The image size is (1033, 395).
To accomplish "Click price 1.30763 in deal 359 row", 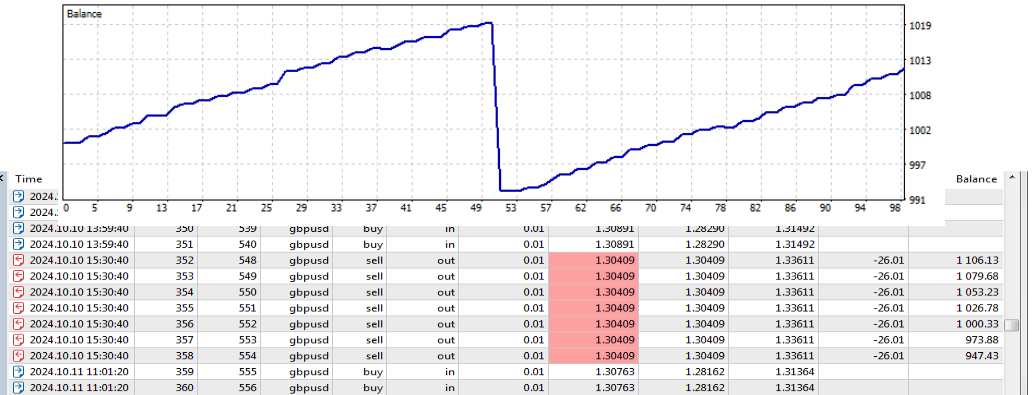I will (615, 371).
